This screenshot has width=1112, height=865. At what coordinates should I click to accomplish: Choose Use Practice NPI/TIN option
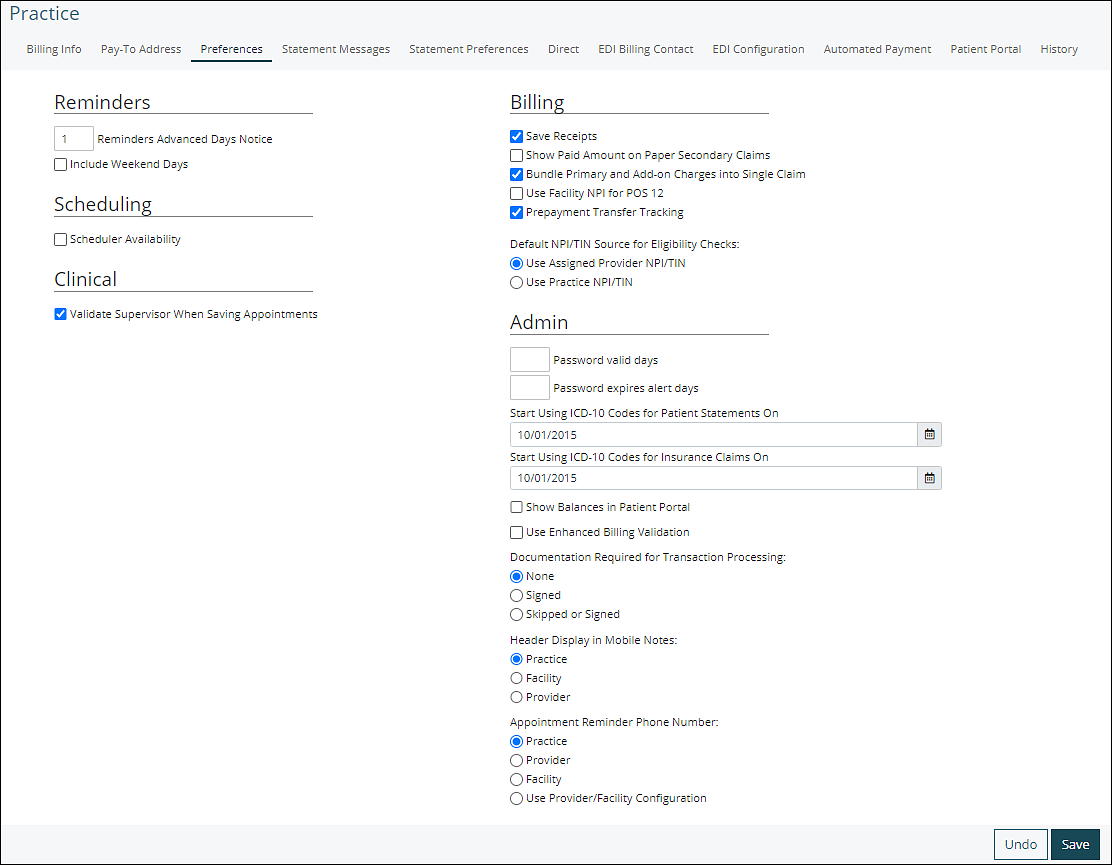[516, 283]
